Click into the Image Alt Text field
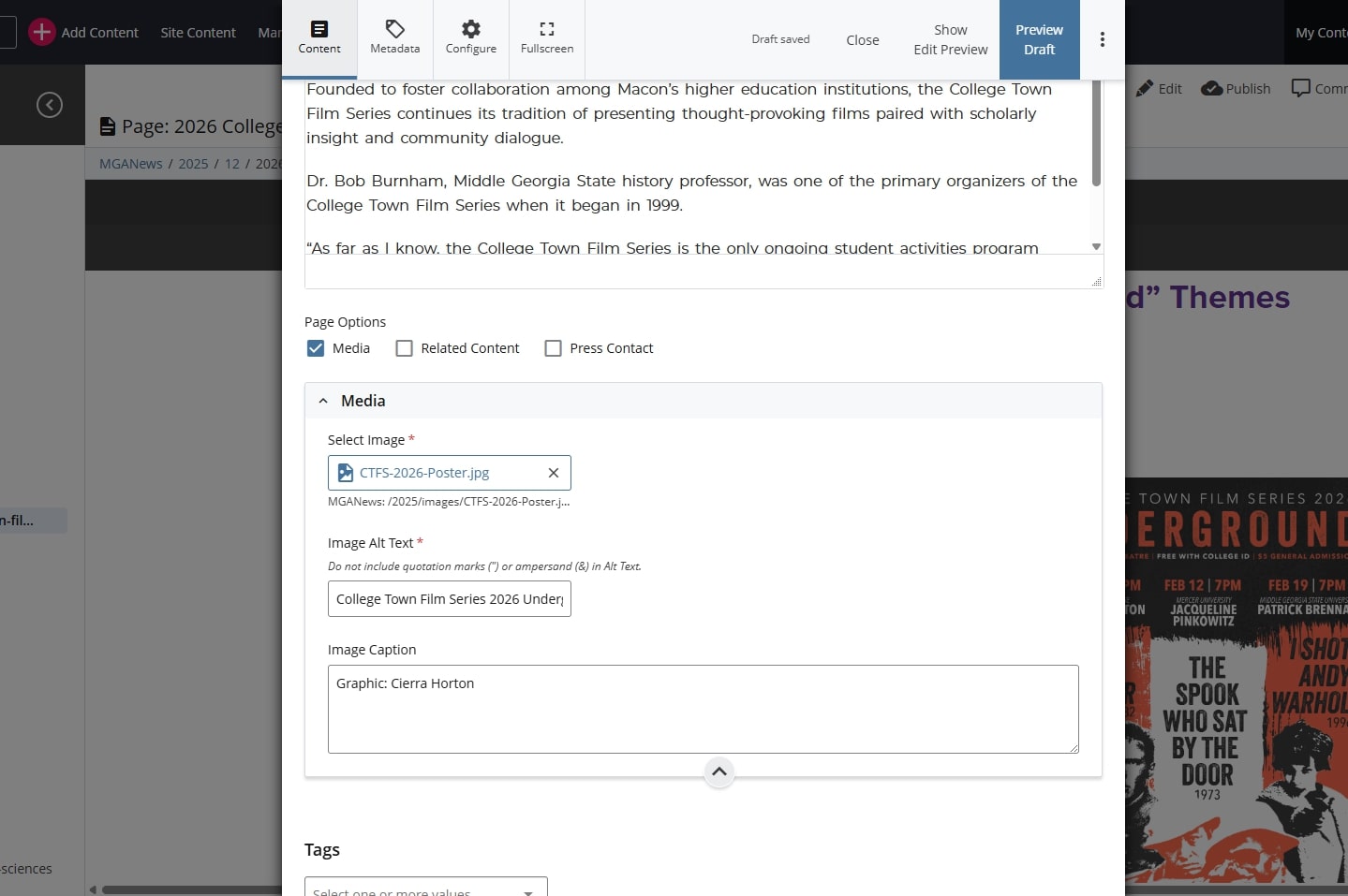The image size is (1348, 896). (449, 599)
